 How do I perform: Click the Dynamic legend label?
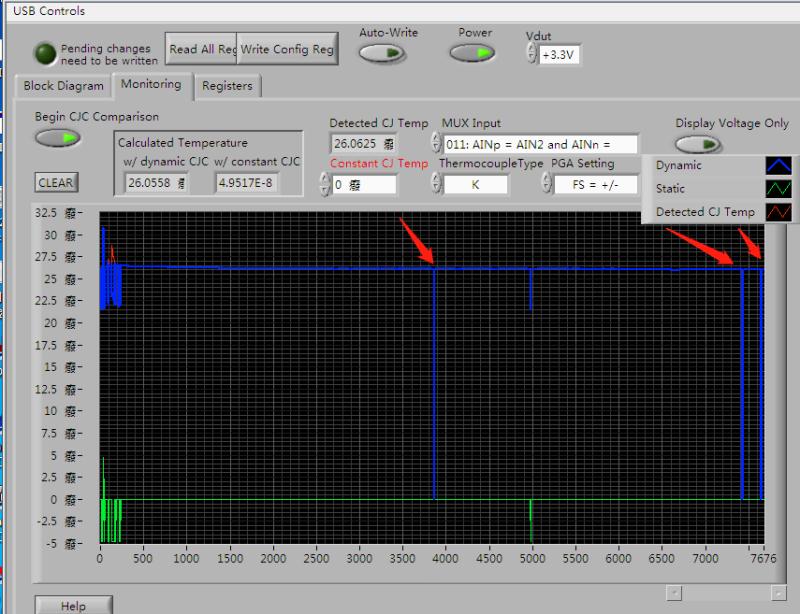679,165
